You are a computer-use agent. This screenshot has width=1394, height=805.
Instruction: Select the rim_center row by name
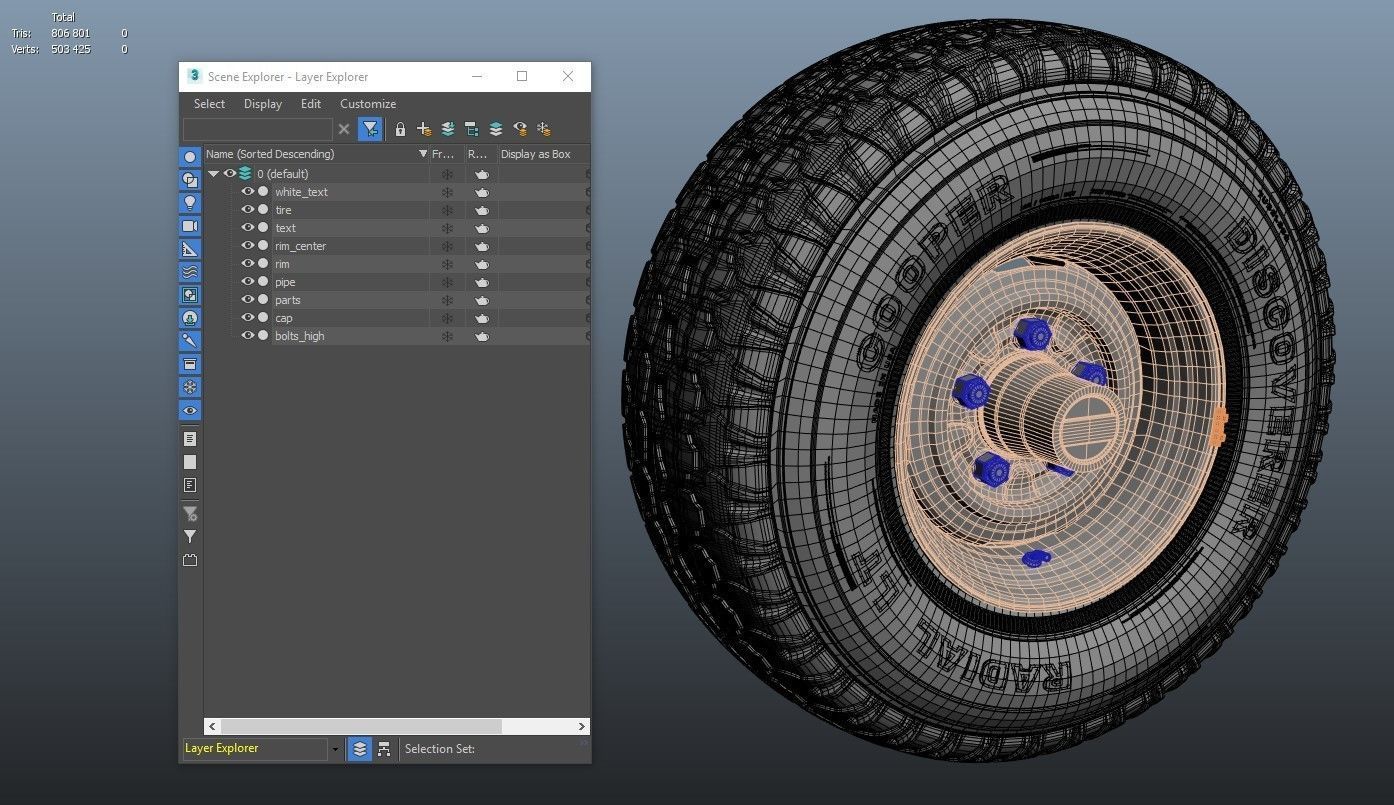tap(301, 246)
